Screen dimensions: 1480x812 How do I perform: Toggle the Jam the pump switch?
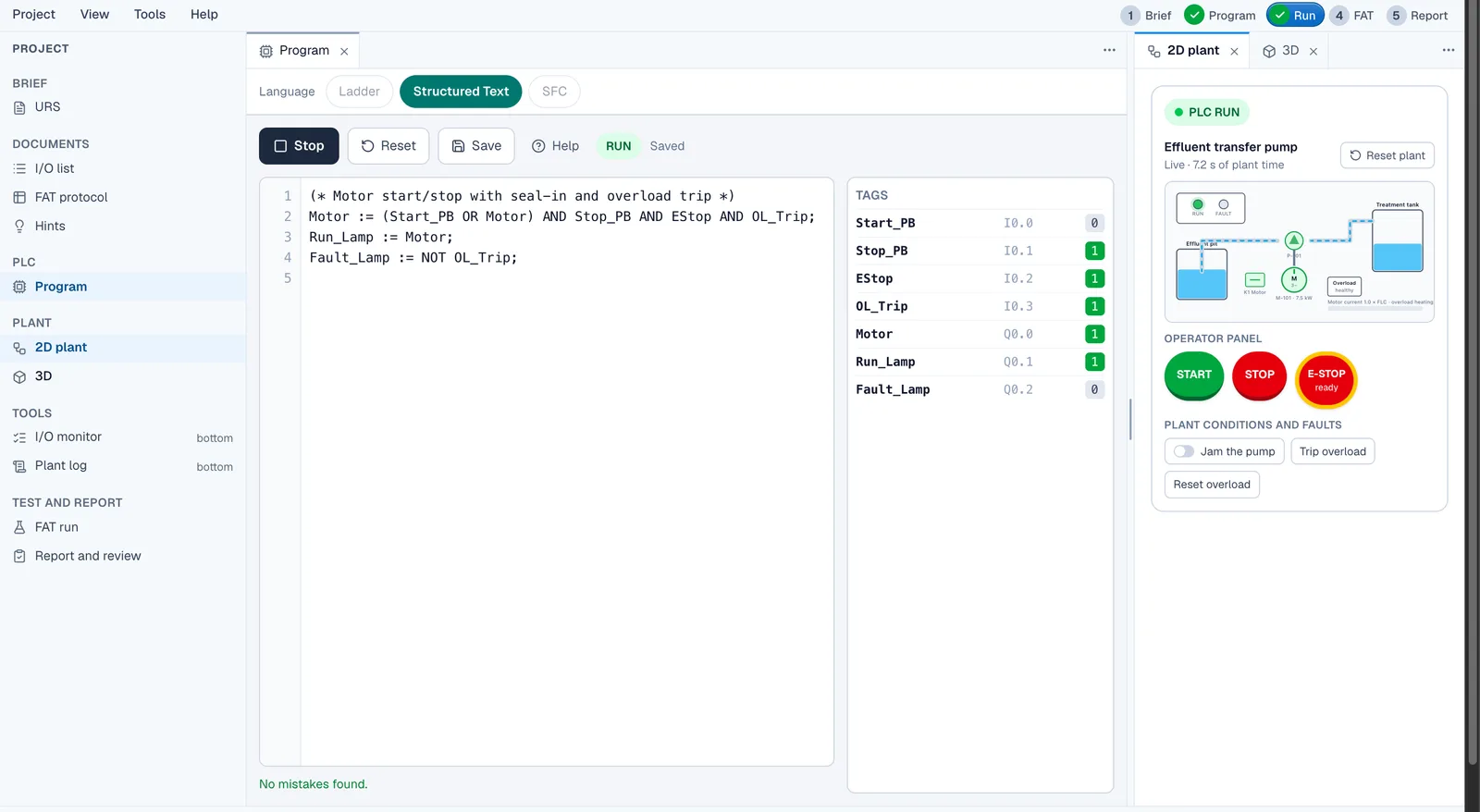click(1184, 451)
